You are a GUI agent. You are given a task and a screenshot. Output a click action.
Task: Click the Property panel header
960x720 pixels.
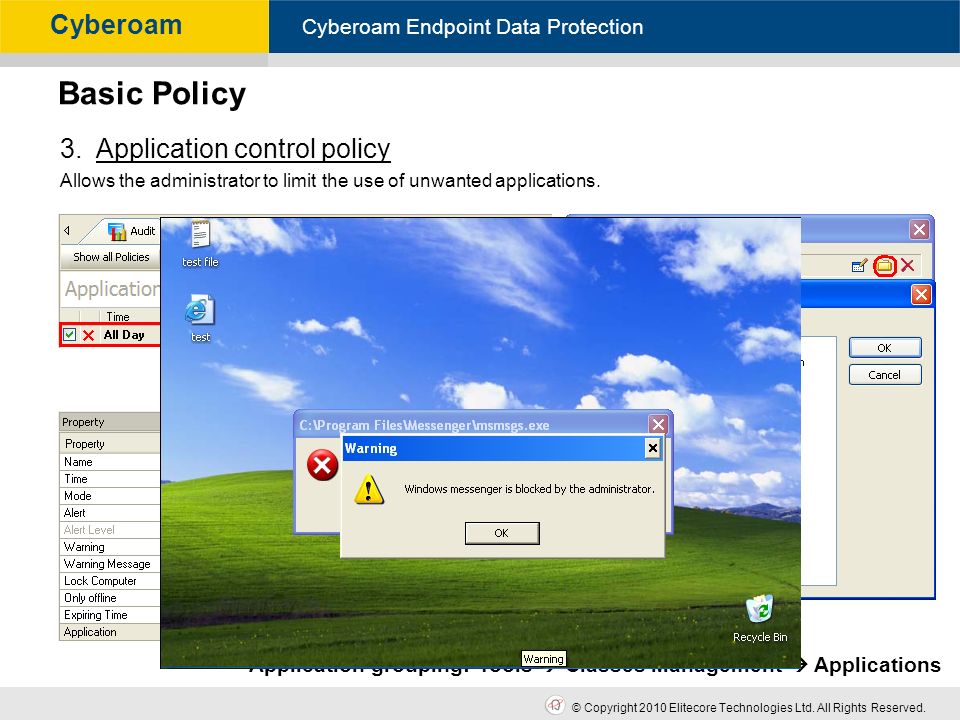[x=110, y=422]
